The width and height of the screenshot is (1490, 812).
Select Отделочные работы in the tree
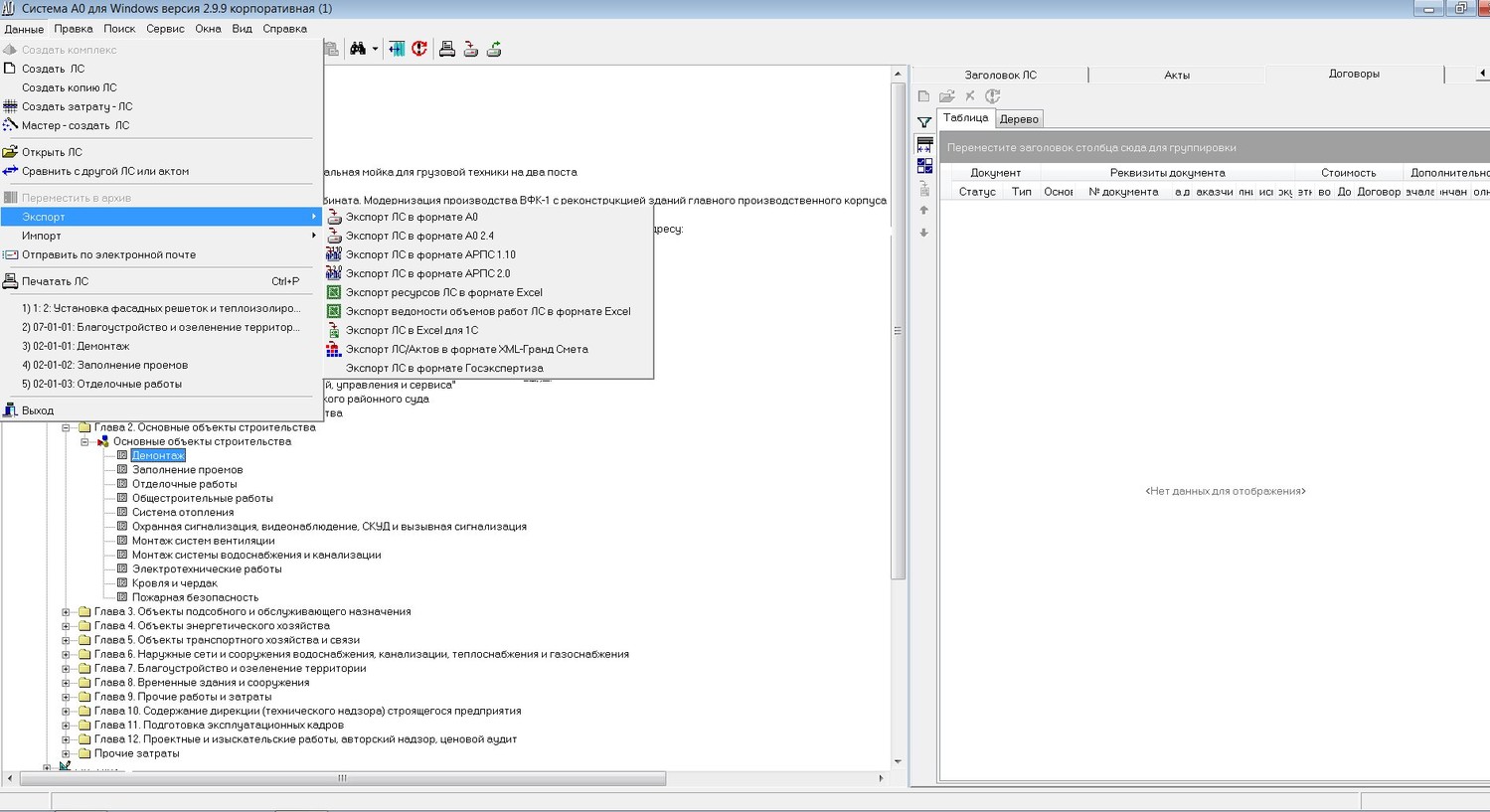point(184,484)
